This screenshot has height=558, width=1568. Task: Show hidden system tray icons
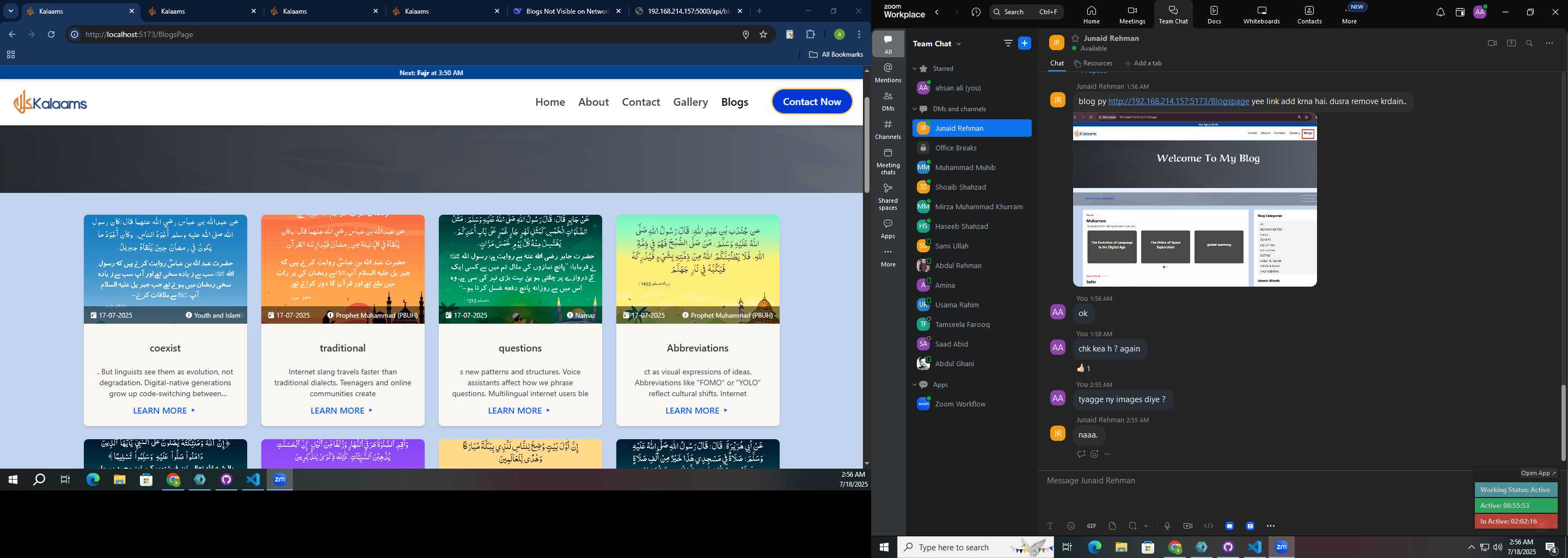click(1471, 547)
